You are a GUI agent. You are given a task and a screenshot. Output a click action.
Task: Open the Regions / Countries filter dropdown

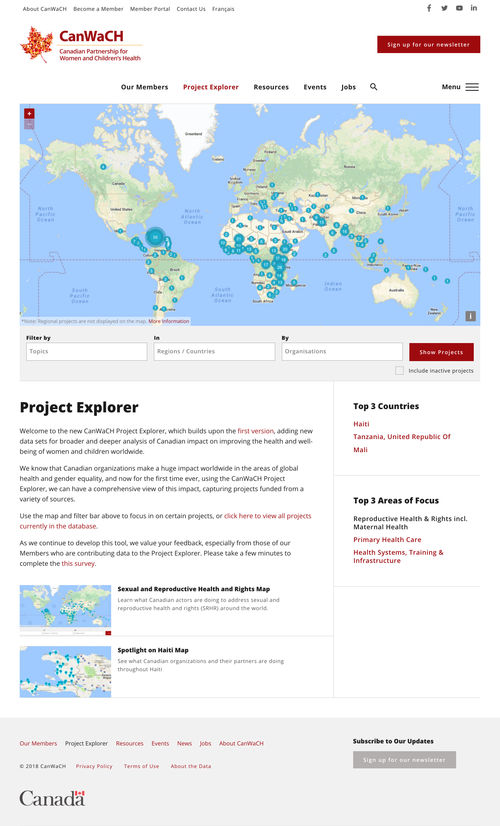[214, 352]
